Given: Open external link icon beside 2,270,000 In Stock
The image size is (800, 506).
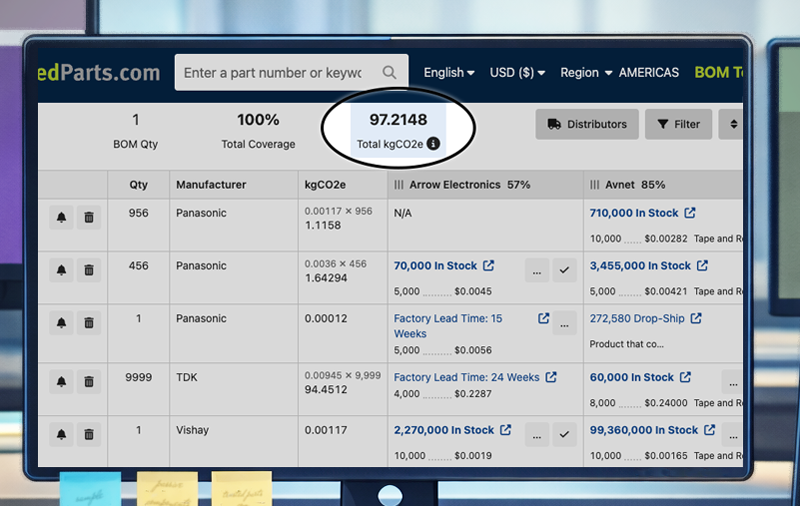Looking at the screenshot, I should [506, 430].
